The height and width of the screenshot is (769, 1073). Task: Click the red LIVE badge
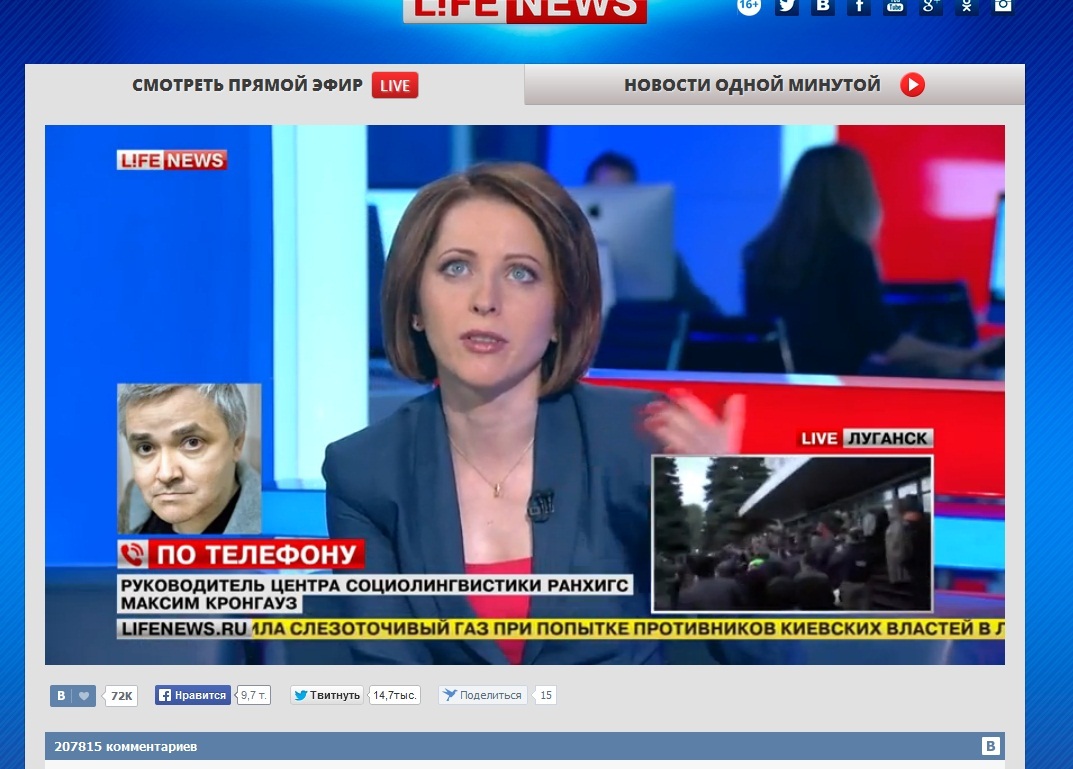point(395,86)
